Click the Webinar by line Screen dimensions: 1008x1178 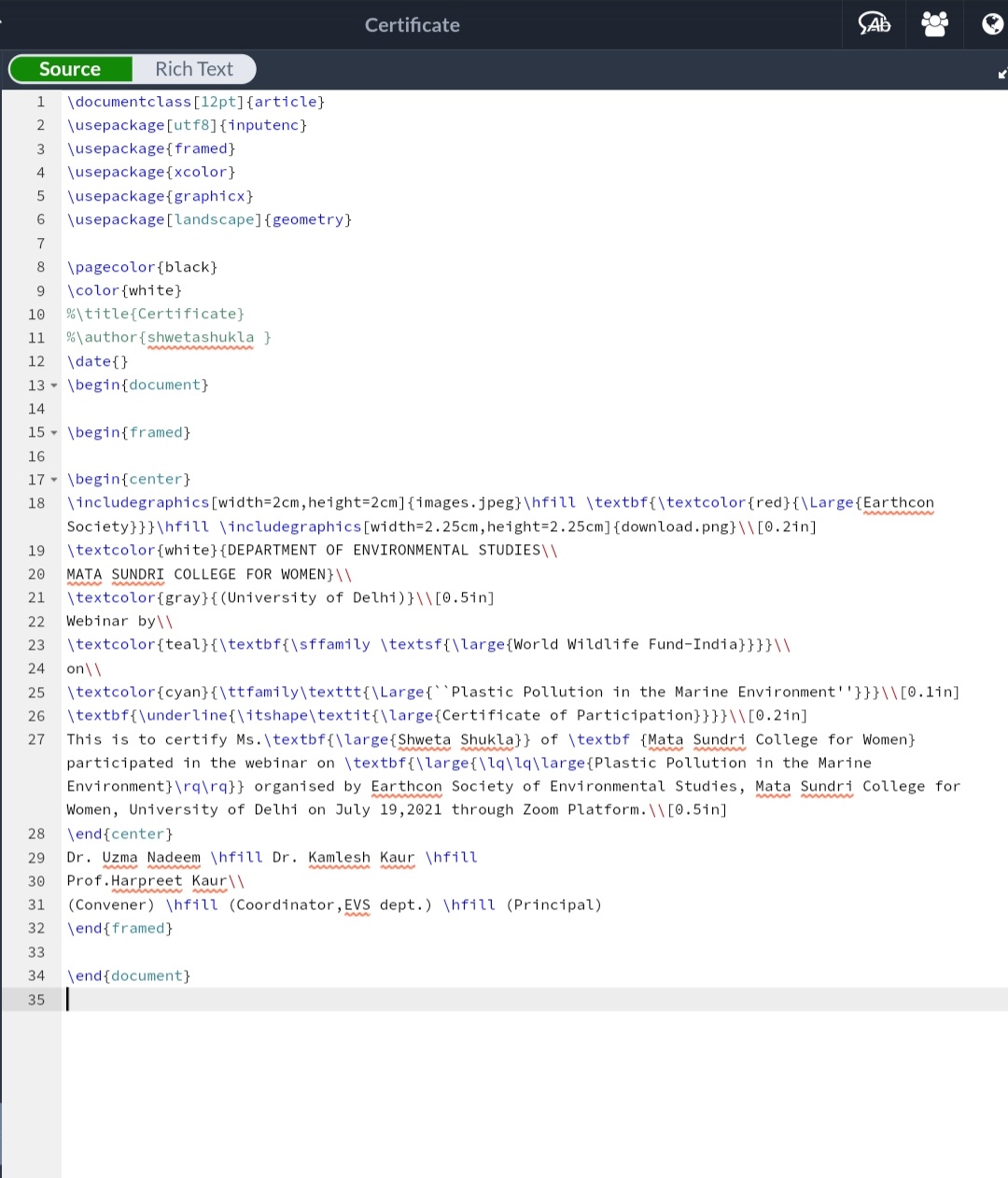tap(119, 621)
